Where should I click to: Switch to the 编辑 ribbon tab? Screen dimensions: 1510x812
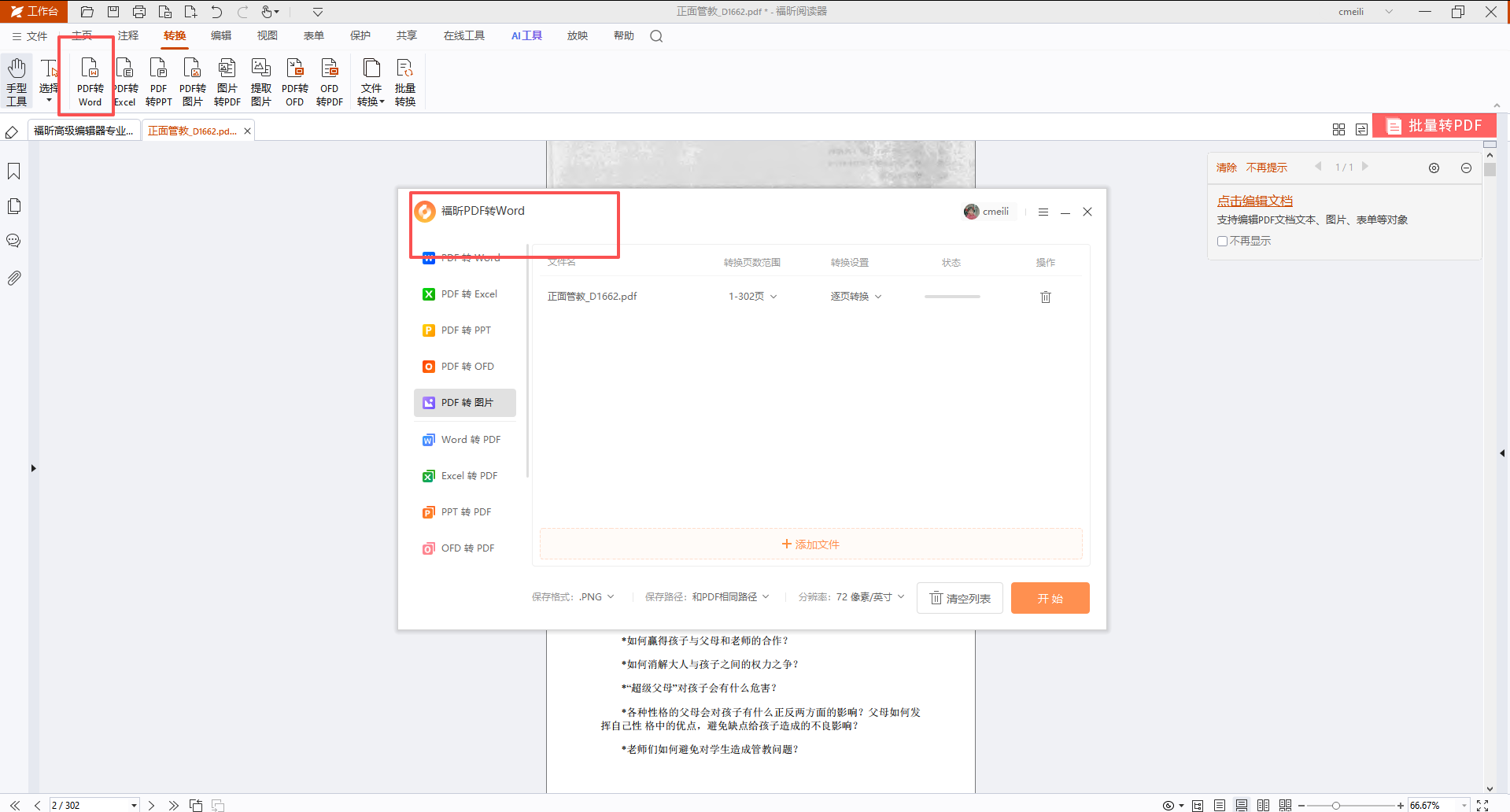point(221,36)
